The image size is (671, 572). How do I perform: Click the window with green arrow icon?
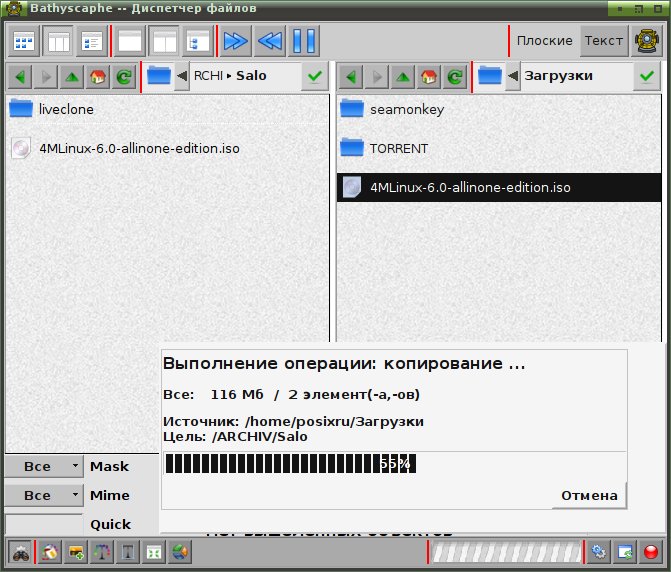tap(625, 552)
